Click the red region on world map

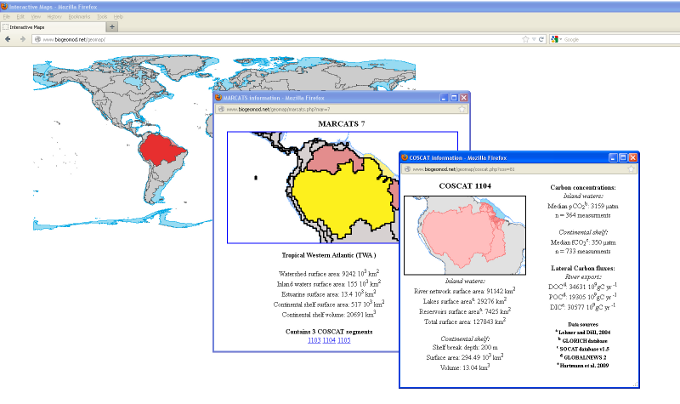pos(162,149)
